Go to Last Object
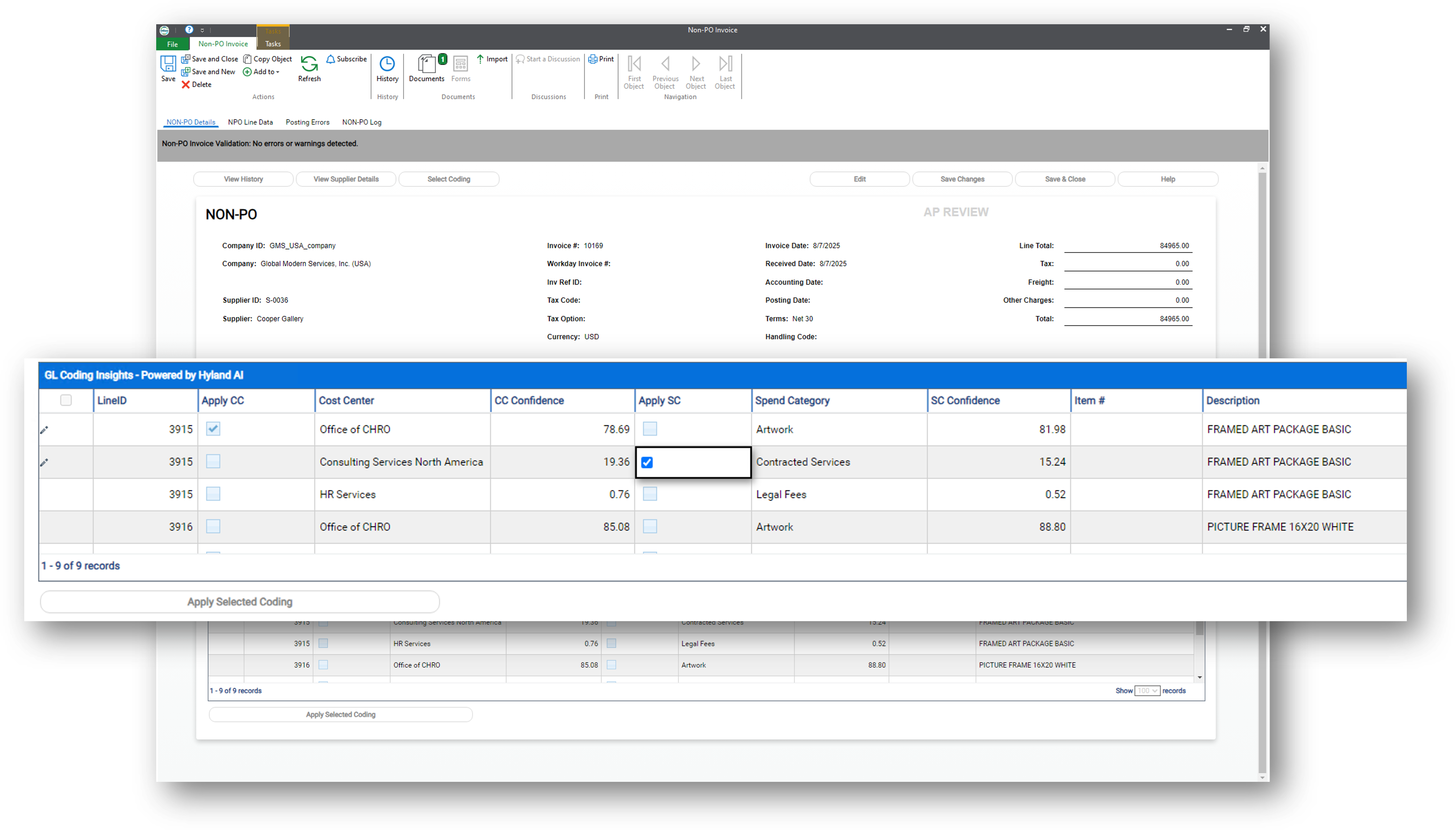 pyautogui.click(x=725, y=72)
